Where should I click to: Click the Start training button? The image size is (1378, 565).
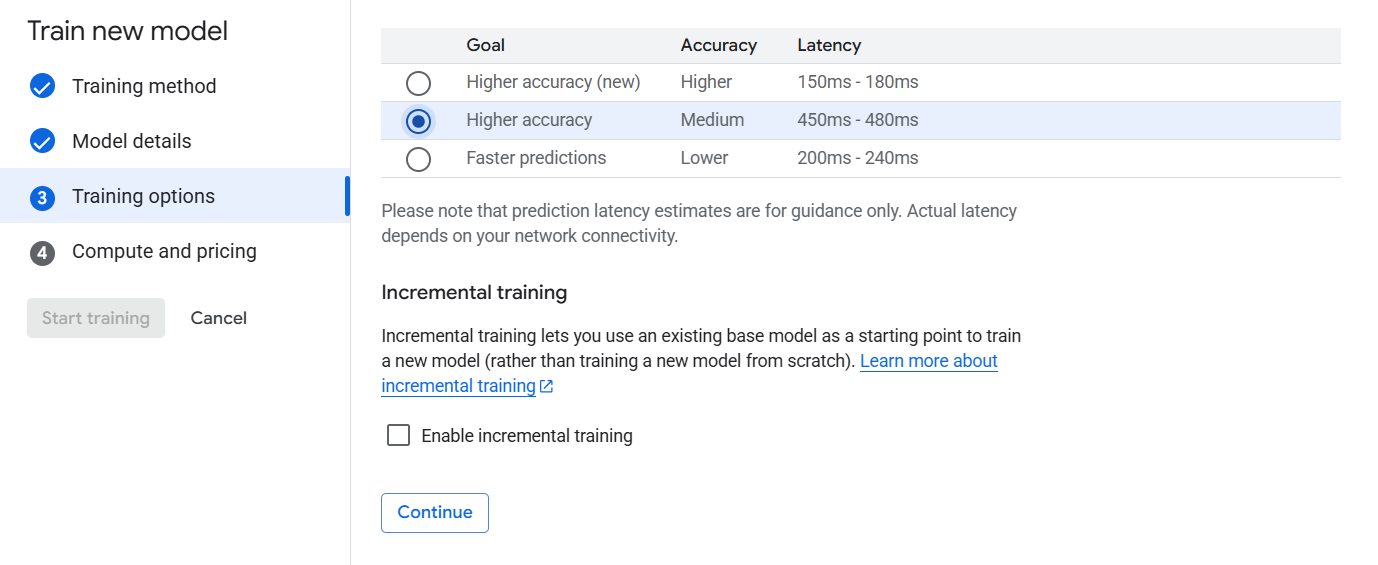pos(96,318)
